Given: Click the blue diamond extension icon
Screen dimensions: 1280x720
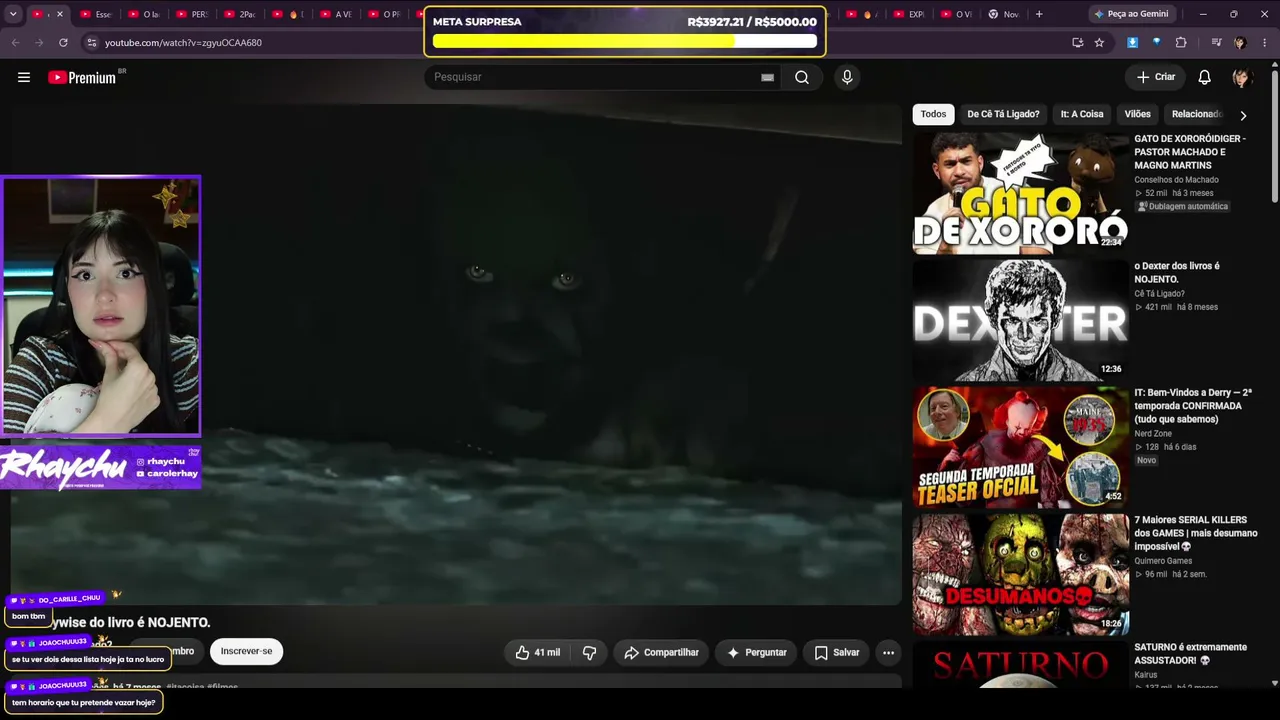Looking at the screenshot, I should [x=1157, y=43].
